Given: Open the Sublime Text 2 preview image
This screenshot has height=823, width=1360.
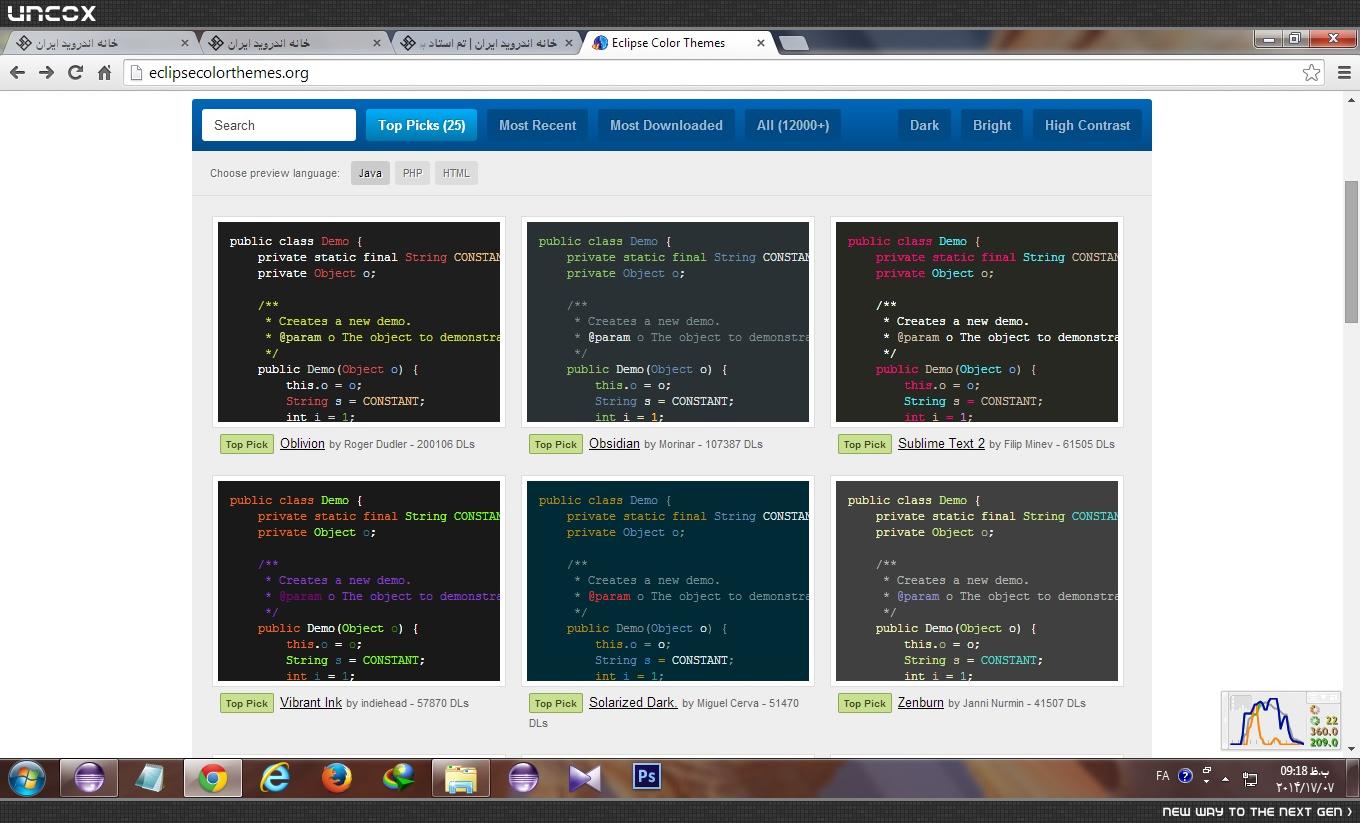Looking at the screenshot, I should coord(977,322).
